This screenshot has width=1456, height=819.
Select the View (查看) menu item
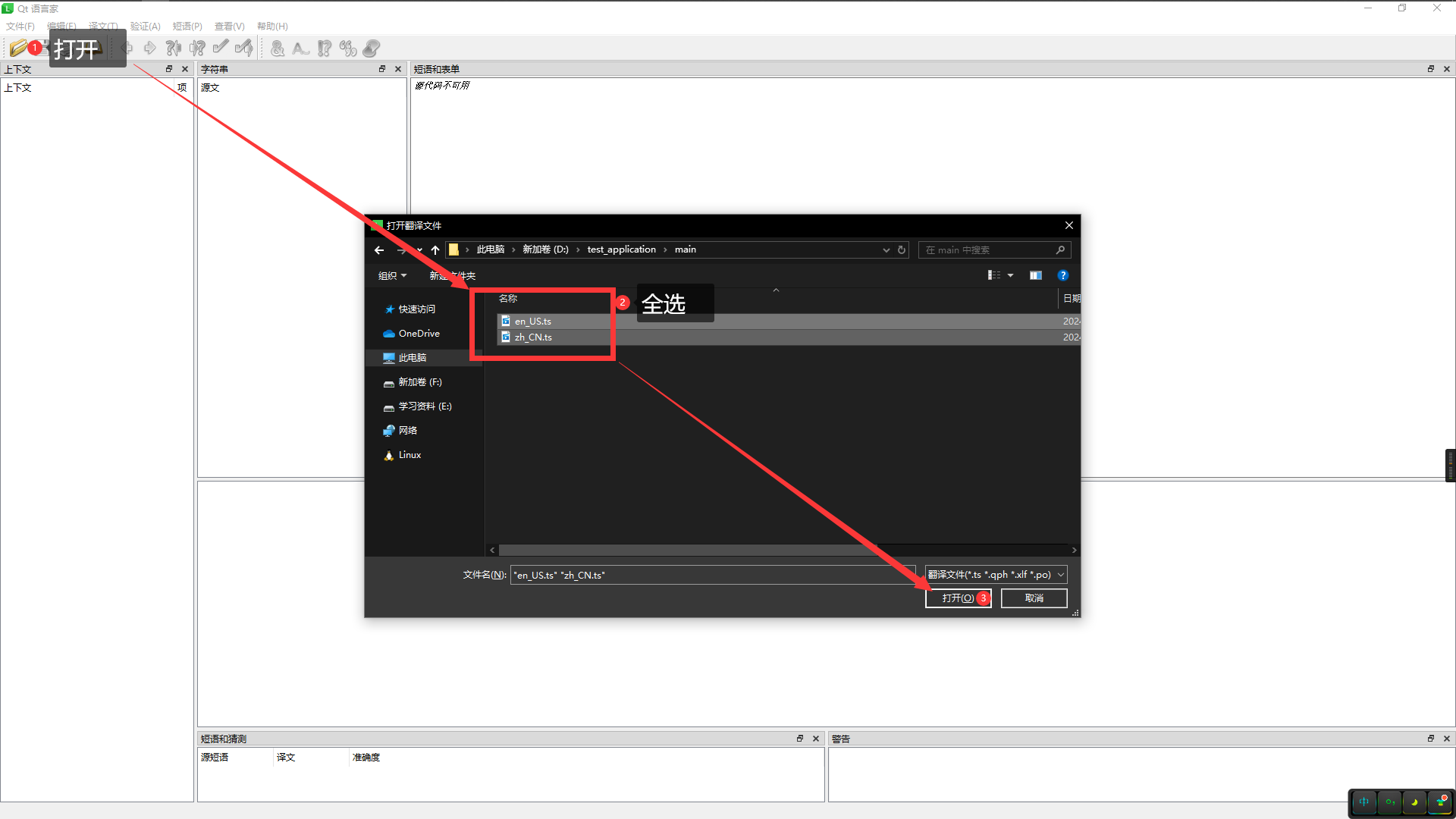pyautogui.click(x=227, y=25)
